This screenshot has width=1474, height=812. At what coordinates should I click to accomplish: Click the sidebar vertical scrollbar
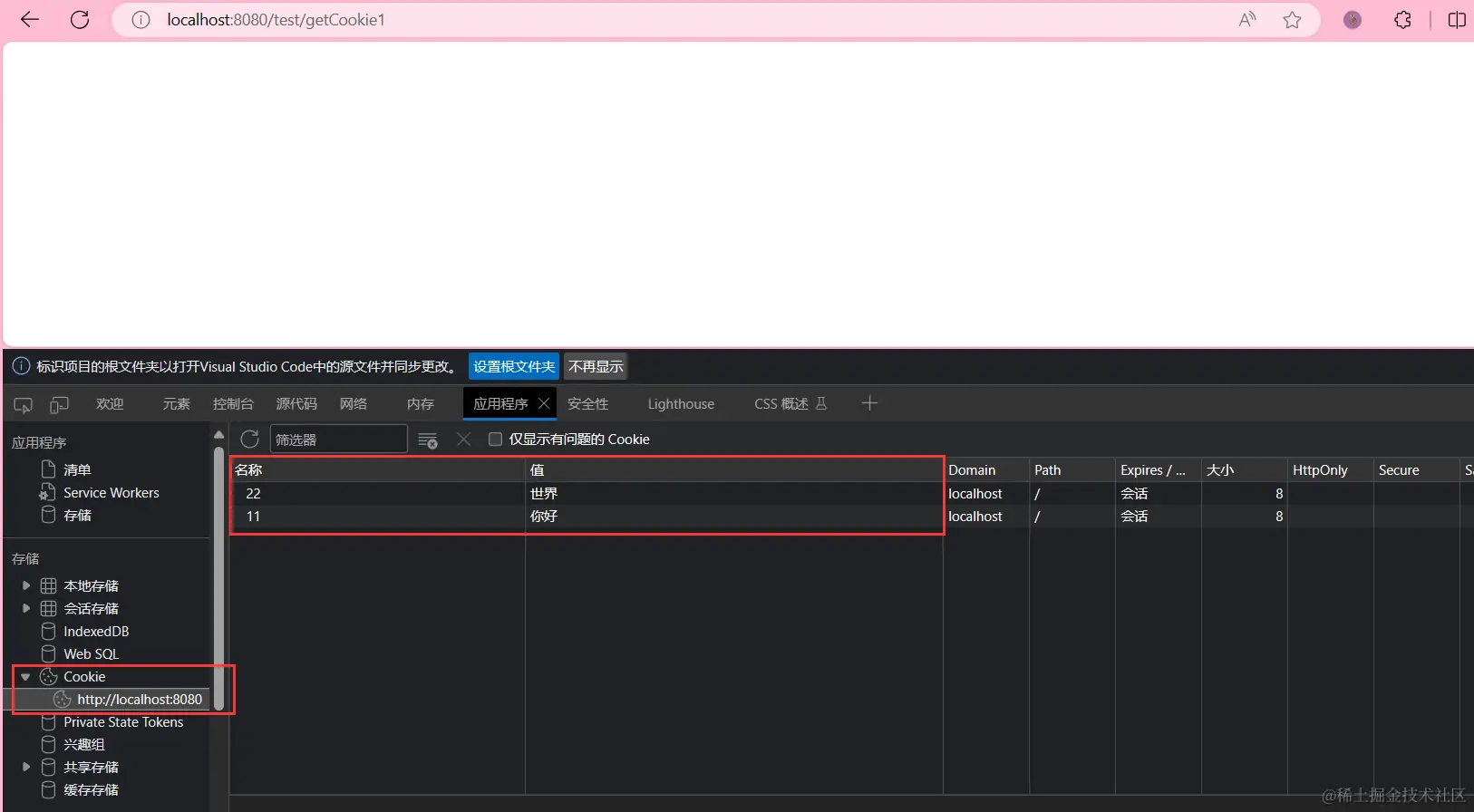218,576
